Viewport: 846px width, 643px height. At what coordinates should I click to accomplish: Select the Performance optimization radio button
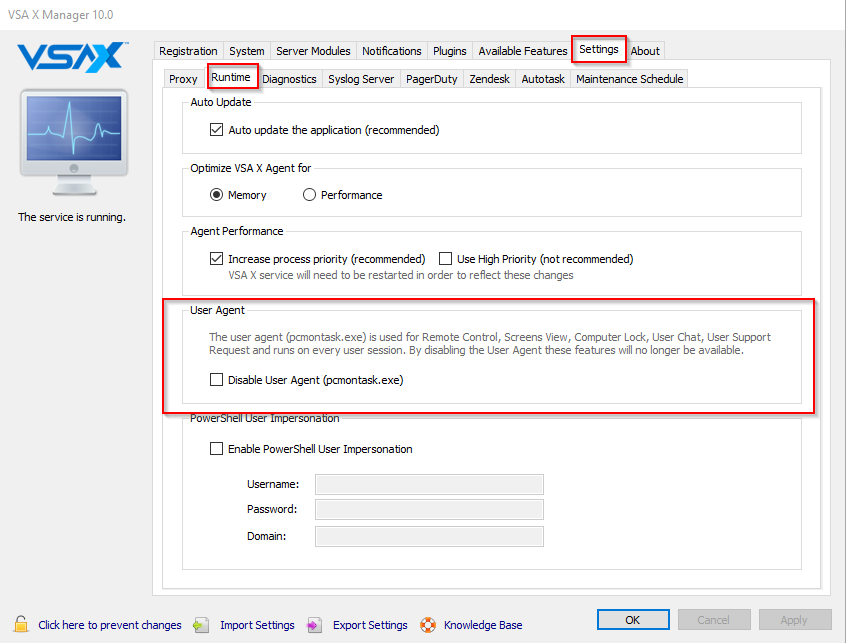coord(309,195)
